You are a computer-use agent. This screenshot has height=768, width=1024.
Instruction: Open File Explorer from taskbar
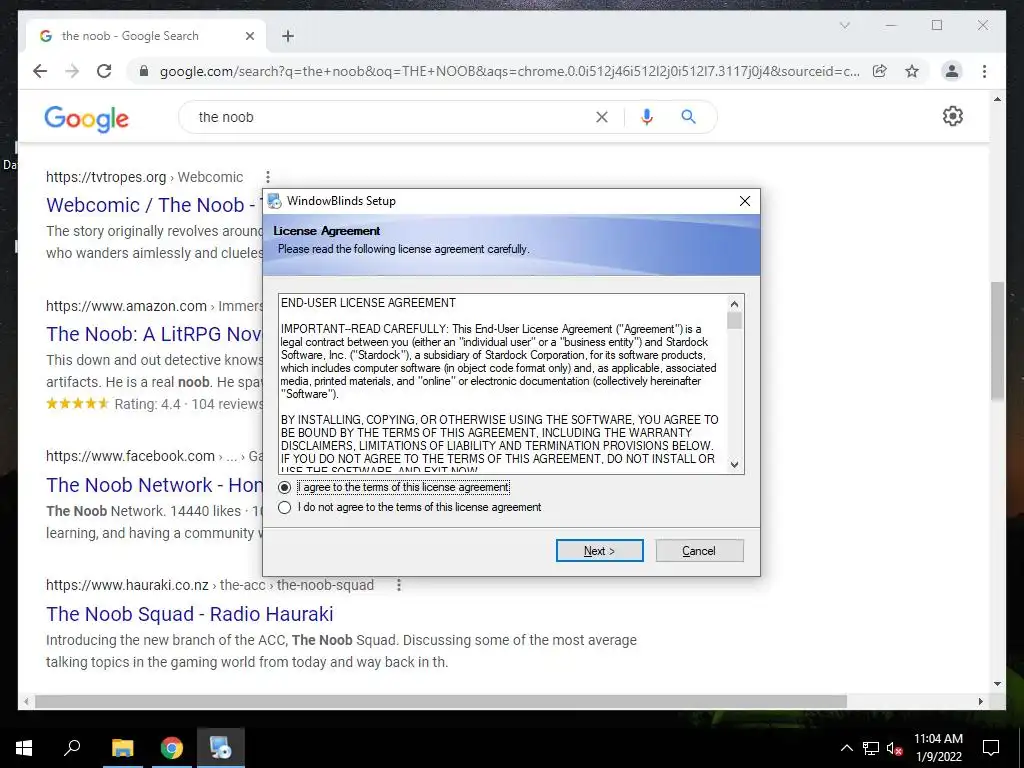pos(122,748)
